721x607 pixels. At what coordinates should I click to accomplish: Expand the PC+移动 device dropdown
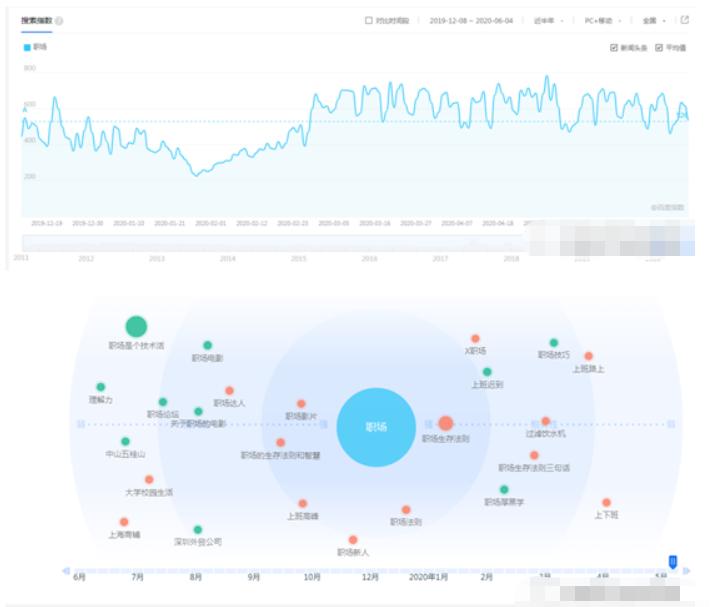pyautogui.click(x=603, y=21)
